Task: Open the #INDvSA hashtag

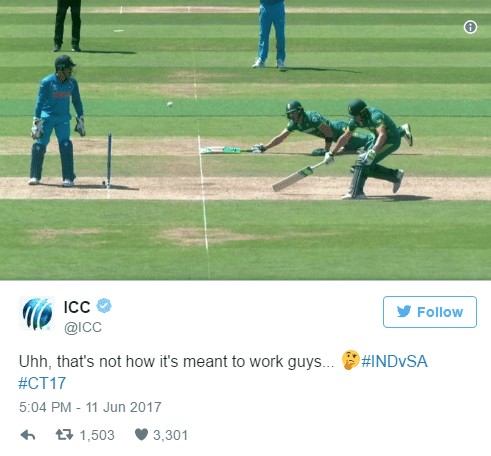Action: [x=394, y=361]
